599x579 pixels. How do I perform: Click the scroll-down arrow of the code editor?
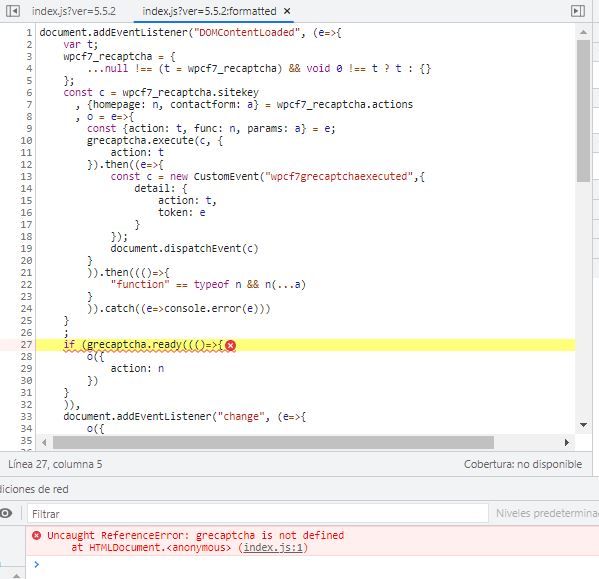[x=583, y=425]
